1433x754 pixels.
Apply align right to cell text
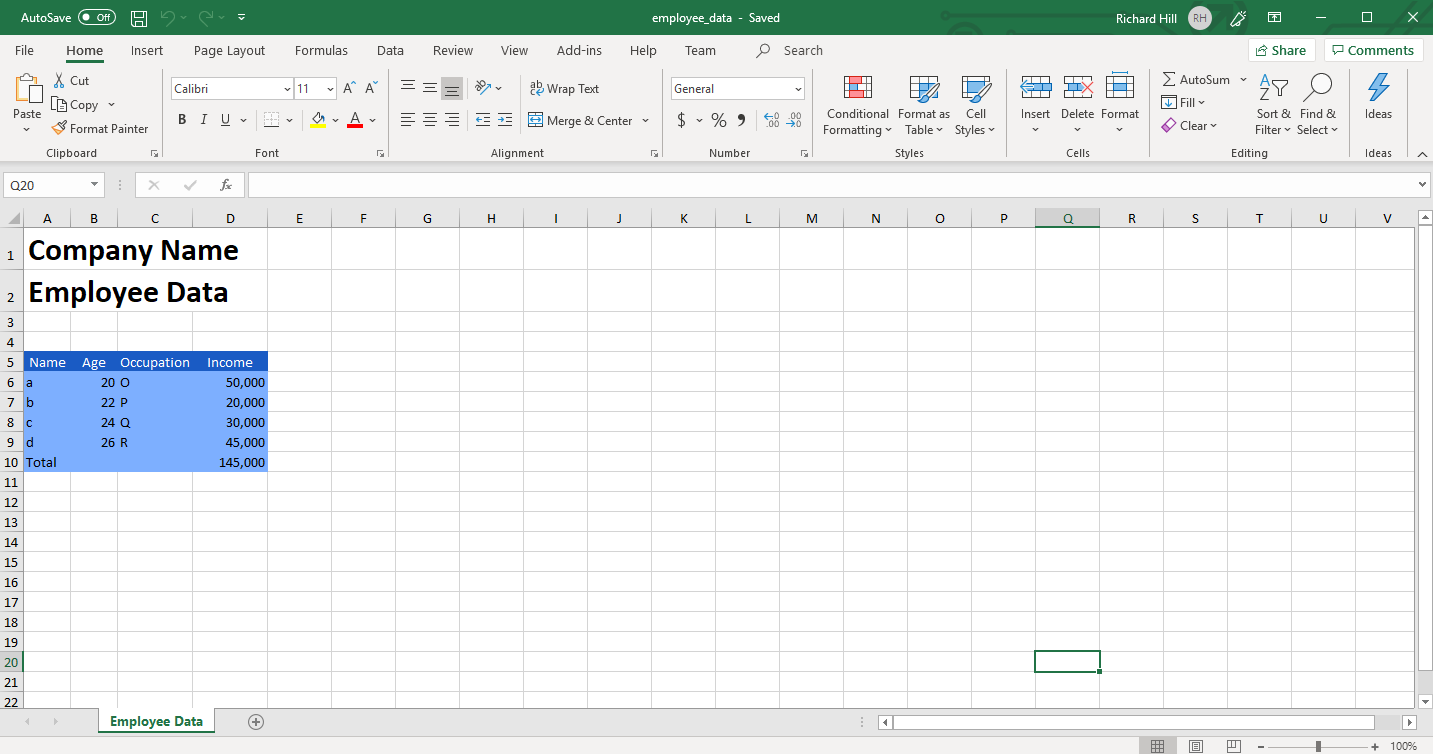pyautogui.click(x=452, y=120)
